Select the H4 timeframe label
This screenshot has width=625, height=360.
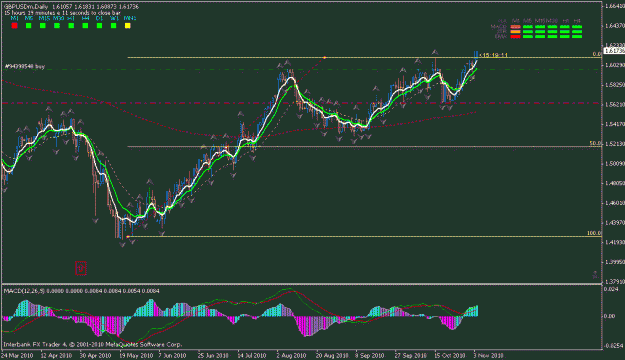pos(85,18)
